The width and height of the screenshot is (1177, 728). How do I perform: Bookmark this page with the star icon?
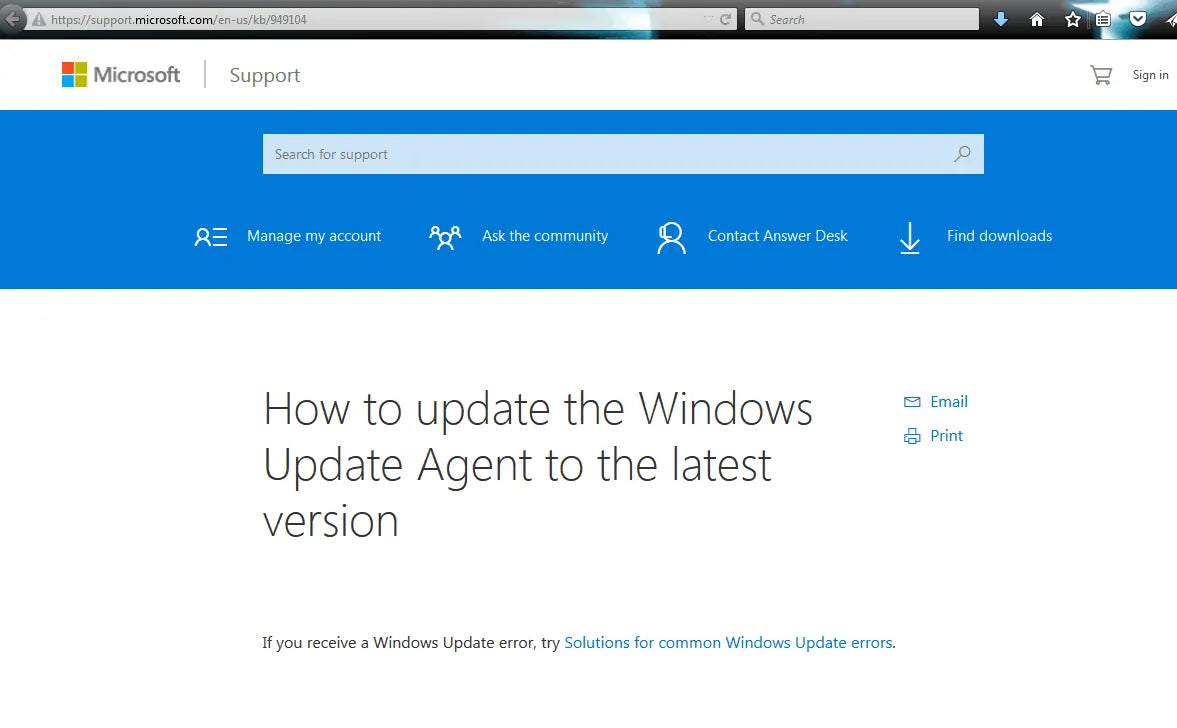pyautogui.click(x=1073, y=19)
